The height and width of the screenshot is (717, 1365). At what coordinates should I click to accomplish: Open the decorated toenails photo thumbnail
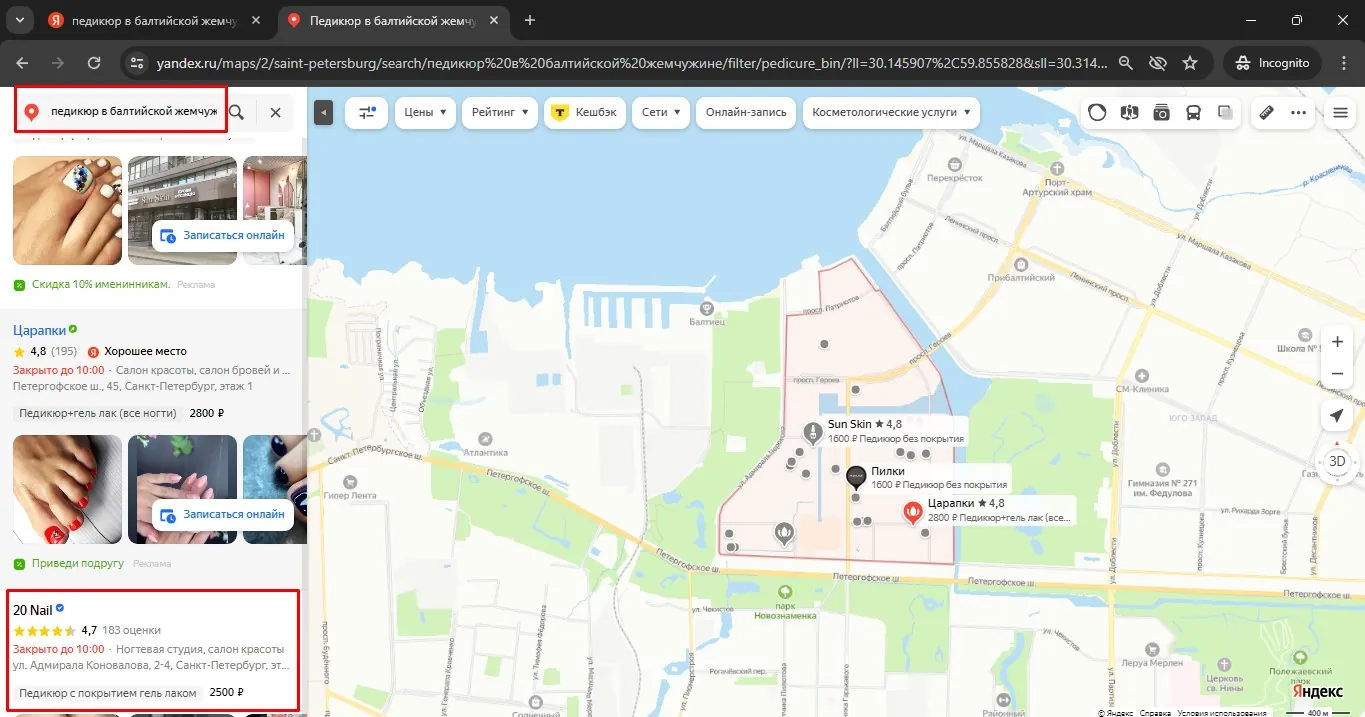click(x=67, y=209)
